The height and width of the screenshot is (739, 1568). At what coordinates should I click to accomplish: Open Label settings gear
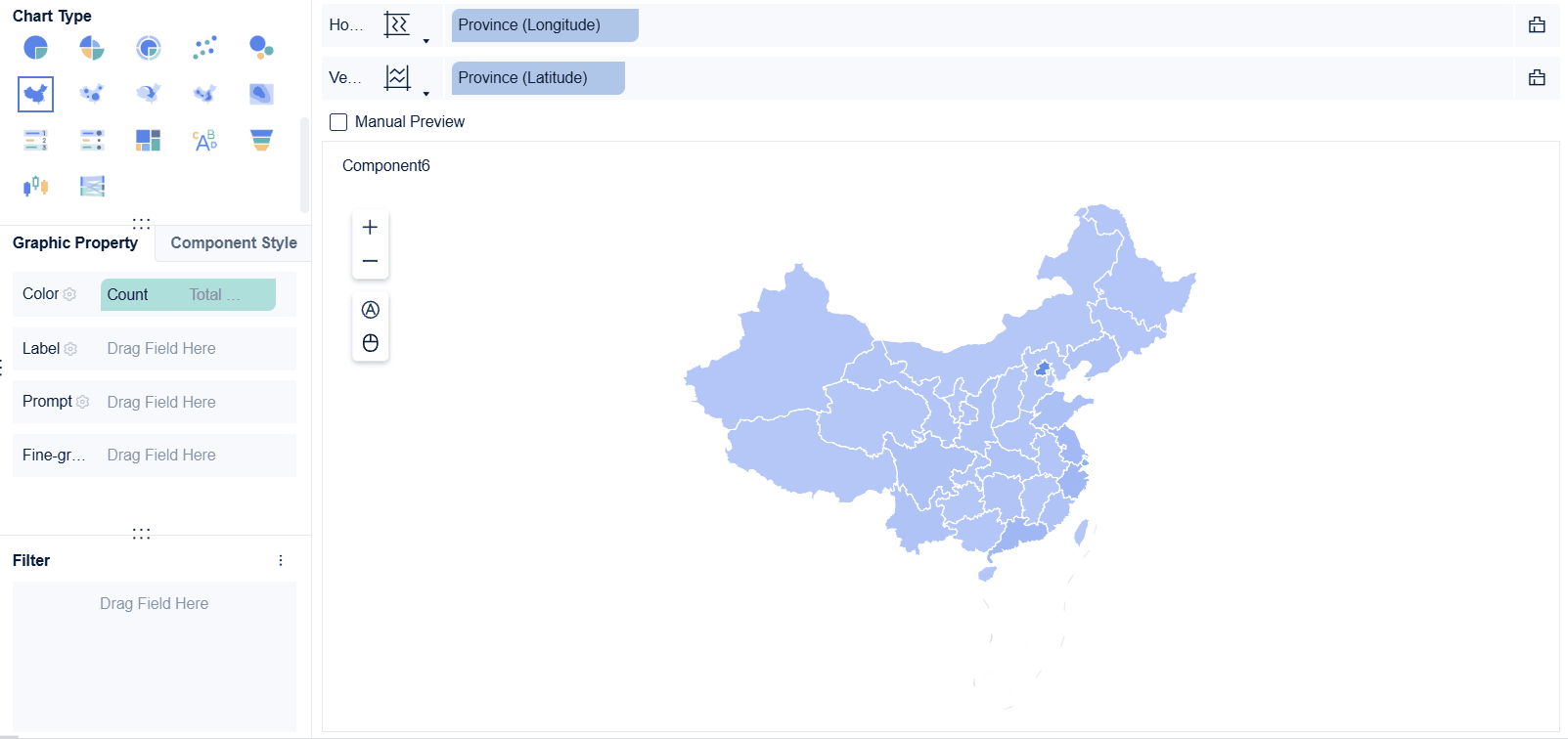(70, 349)
